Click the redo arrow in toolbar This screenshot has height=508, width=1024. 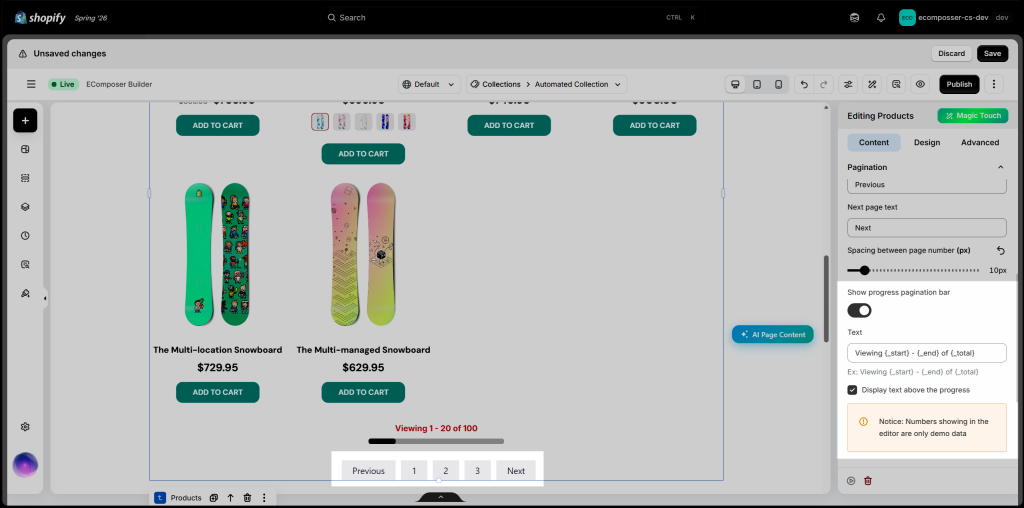pyautogui.click(x=824, y=84)
